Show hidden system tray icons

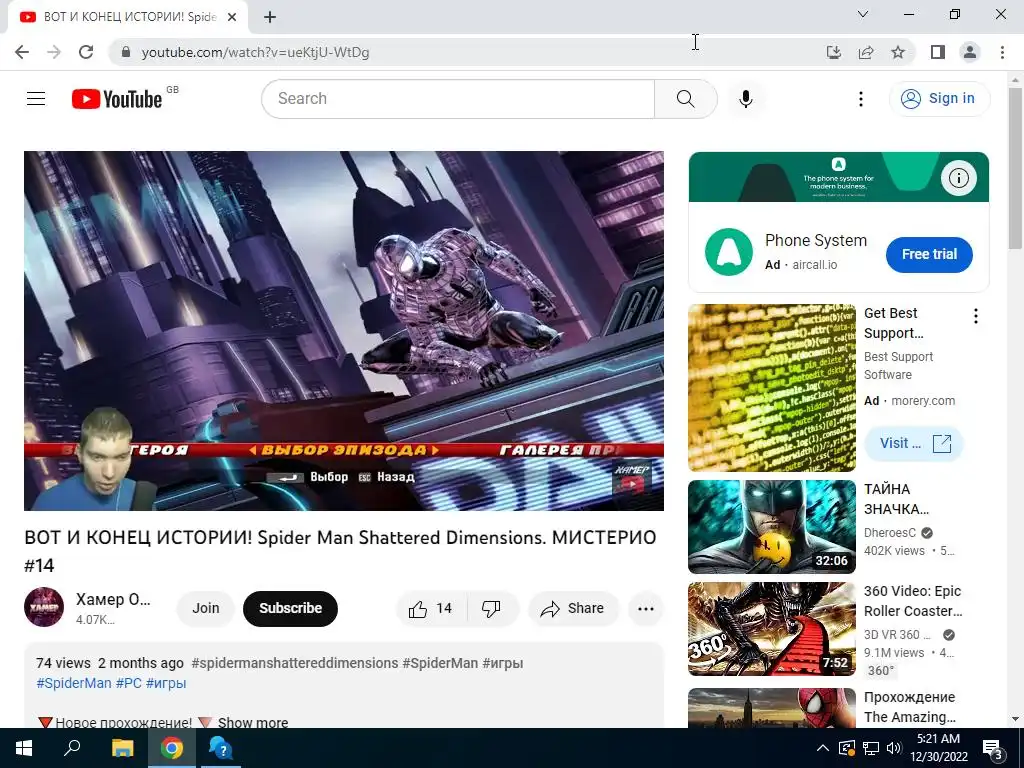click(x=823, y=749)
